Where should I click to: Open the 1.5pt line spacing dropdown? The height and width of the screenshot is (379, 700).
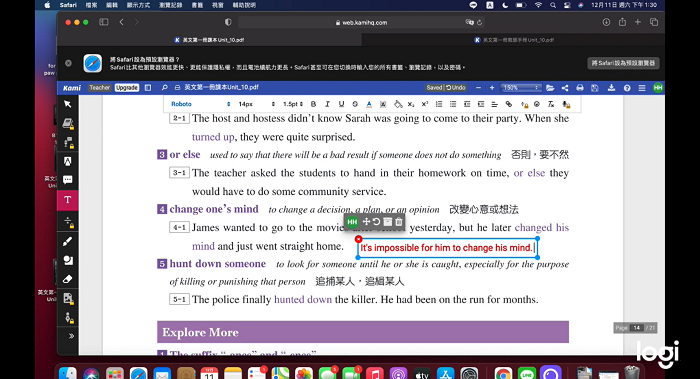[x=293, y=104]
